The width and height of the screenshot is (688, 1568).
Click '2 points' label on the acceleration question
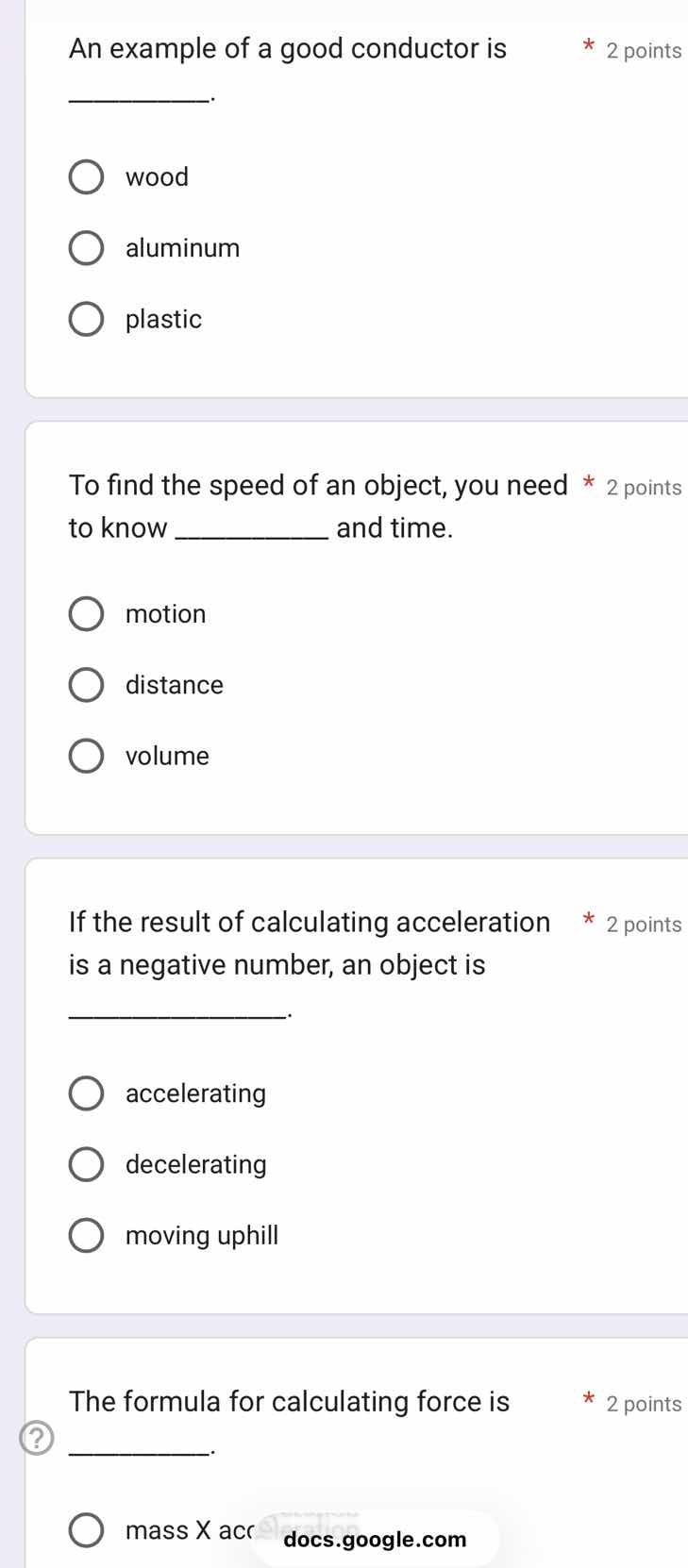644,925
